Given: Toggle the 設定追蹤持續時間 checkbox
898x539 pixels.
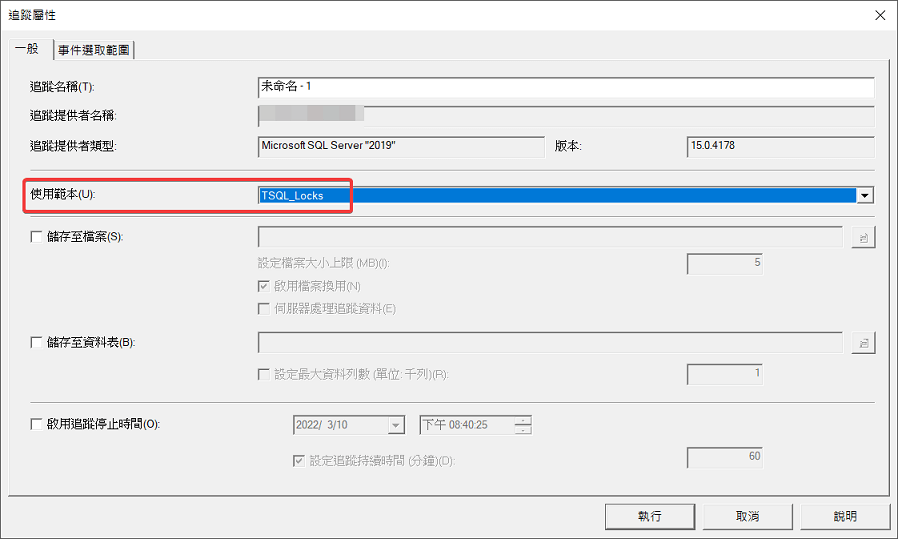Looking at the screenshot, I should click(x=299, y=461).
